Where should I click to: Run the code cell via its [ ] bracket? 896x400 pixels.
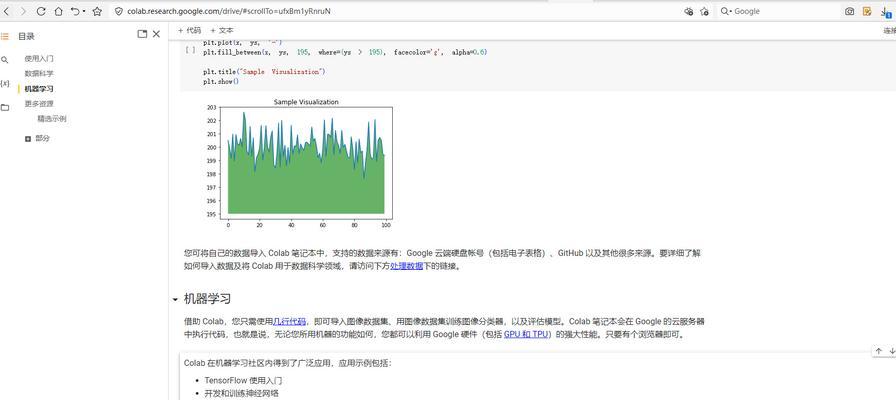pyautogui.click(x=190, y=50)
